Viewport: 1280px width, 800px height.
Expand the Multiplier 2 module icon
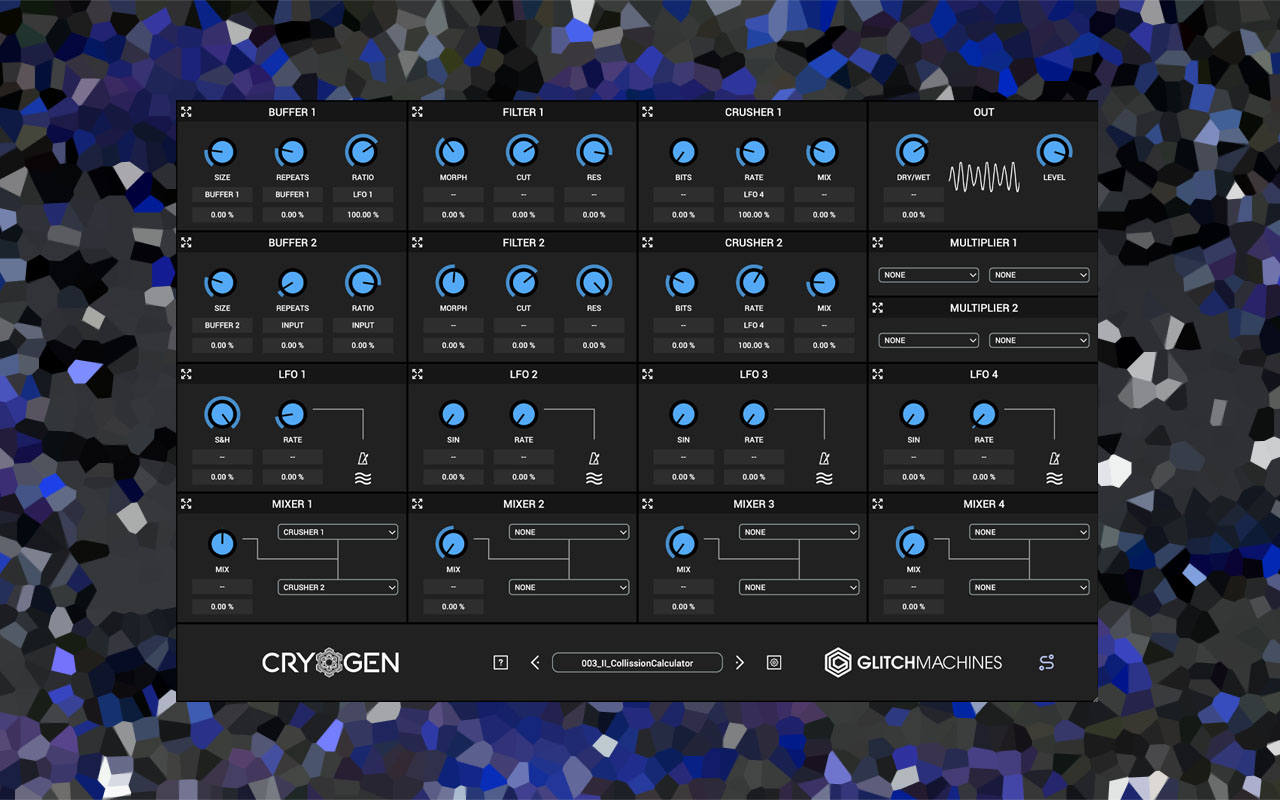[878, 308]
